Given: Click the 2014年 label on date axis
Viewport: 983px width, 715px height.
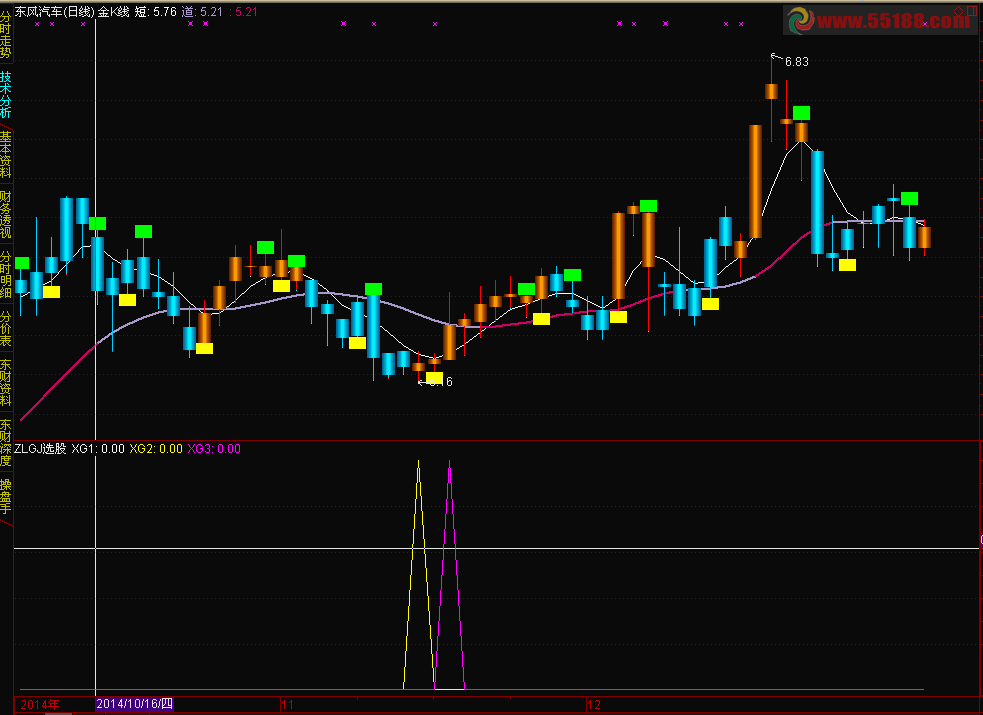Looking at the screenshot, I should [39, 704].
